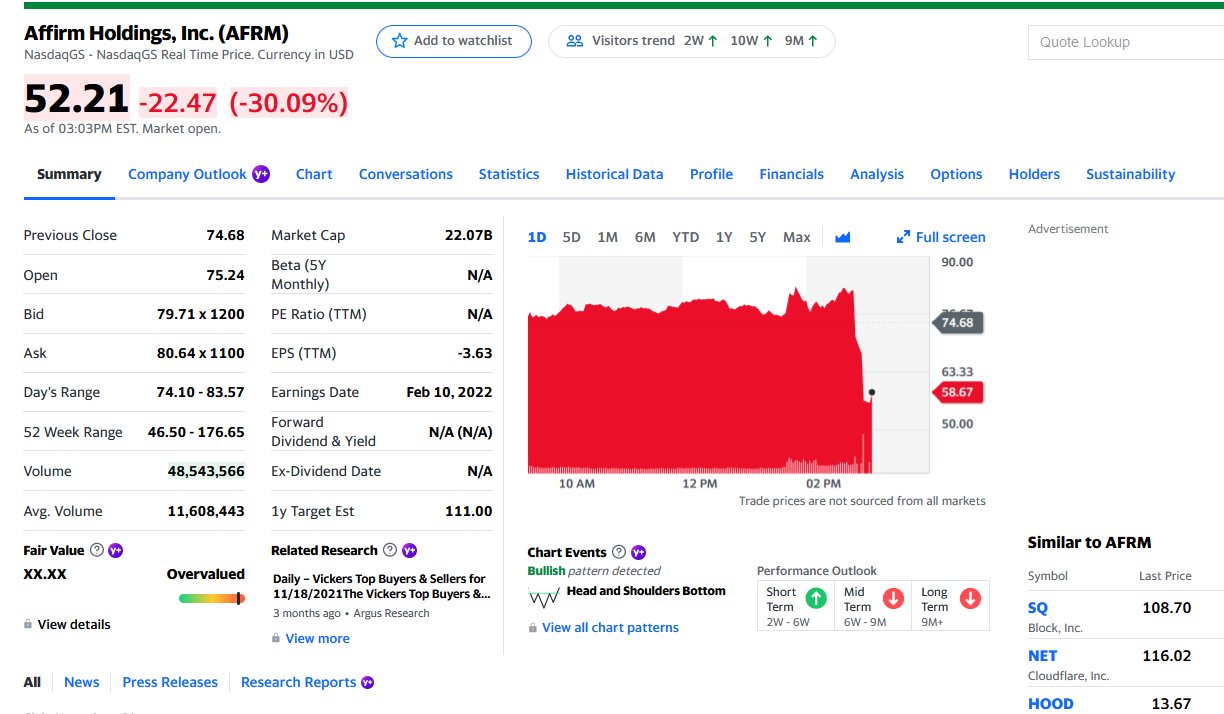1224x714 pixels.
Task: View the Financials tab
Action: 792,174
